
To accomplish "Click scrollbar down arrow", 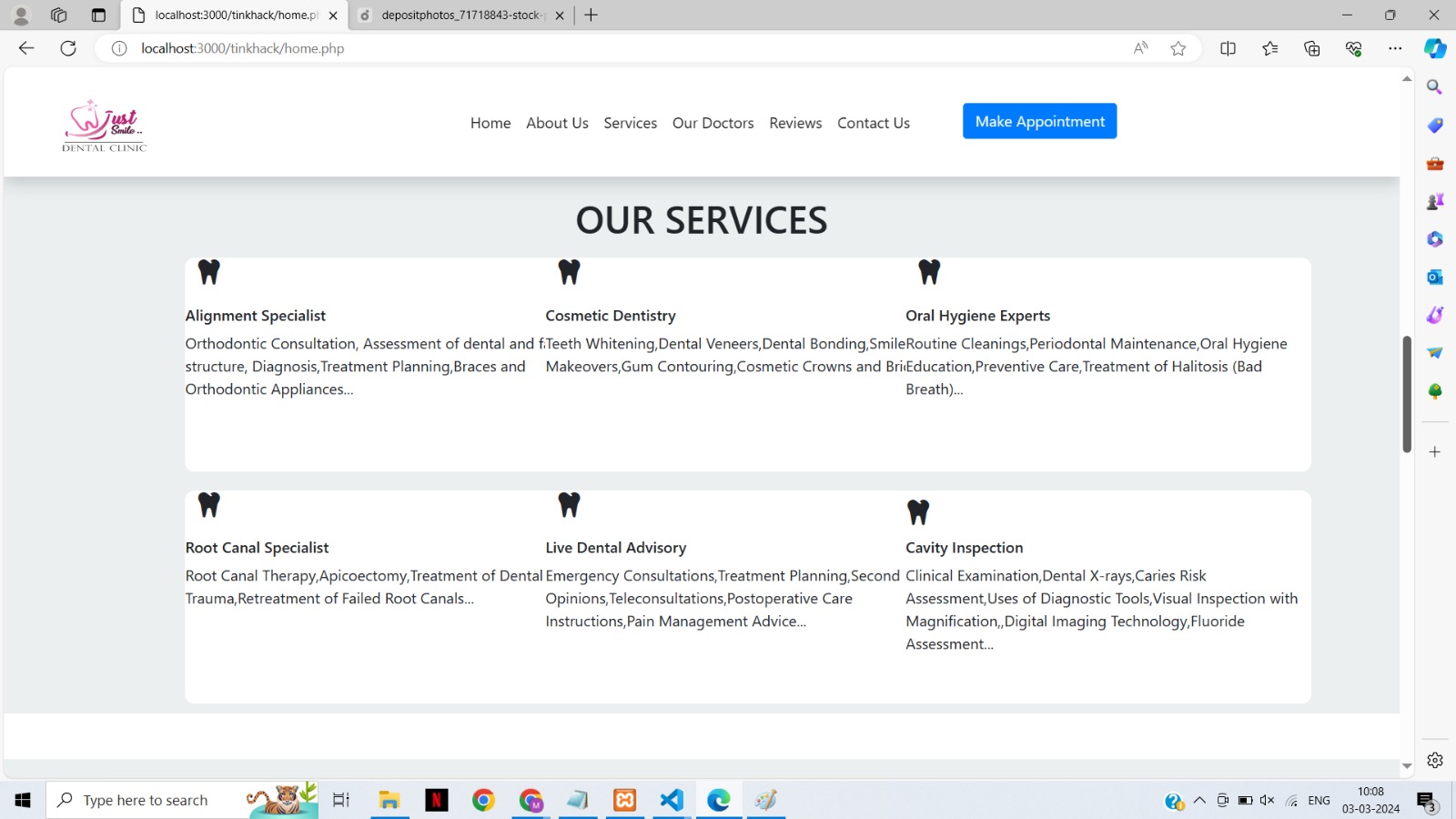I will pyautogui.click(x=1407, y=767).
